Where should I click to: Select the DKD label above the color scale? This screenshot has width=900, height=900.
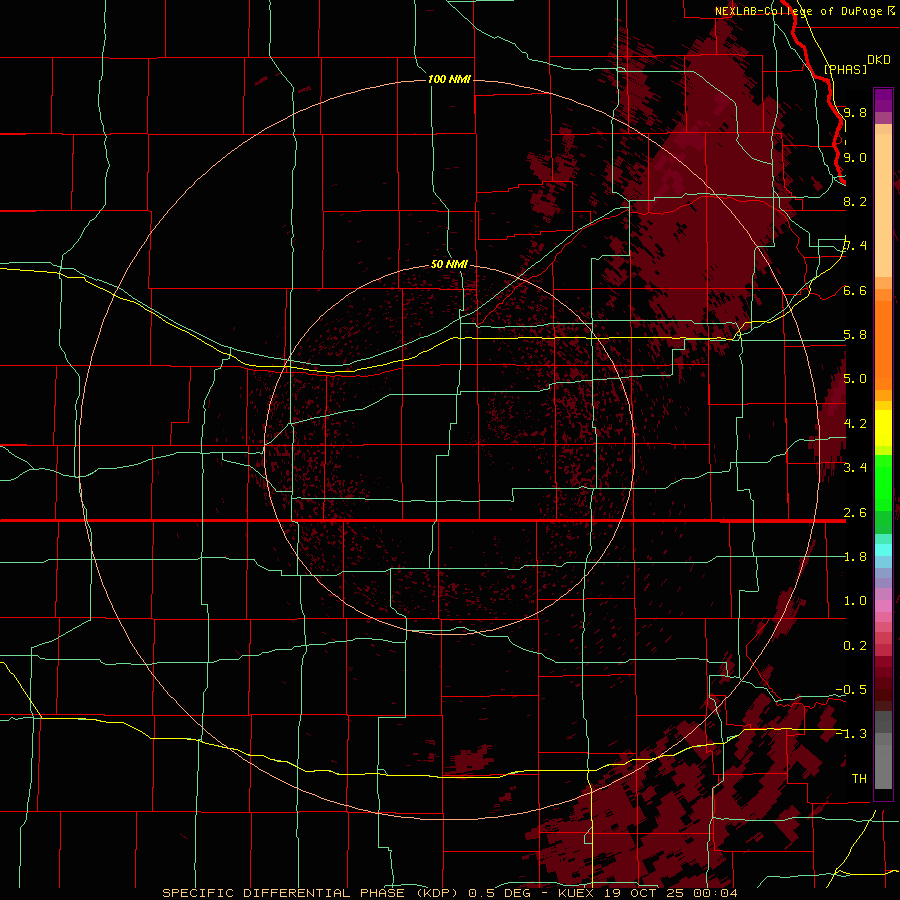(879, 60)
